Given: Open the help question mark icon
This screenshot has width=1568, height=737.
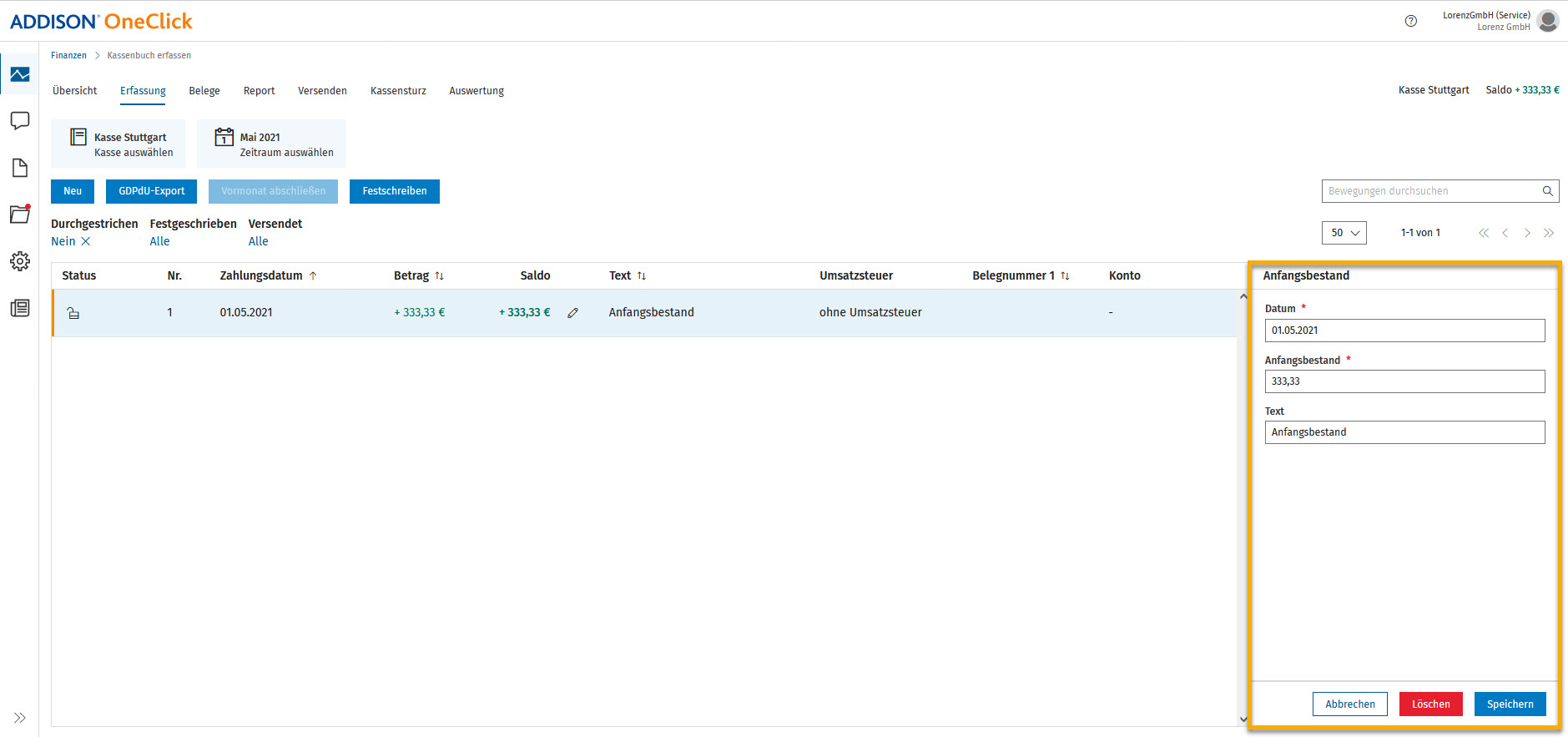Looking at the screenshot, I should tap(1411, 21).
